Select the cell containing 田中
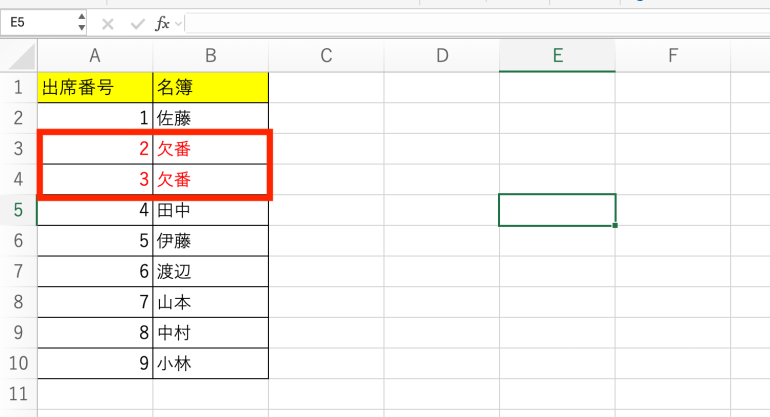The image size is (770, 417). click(211, 210)
